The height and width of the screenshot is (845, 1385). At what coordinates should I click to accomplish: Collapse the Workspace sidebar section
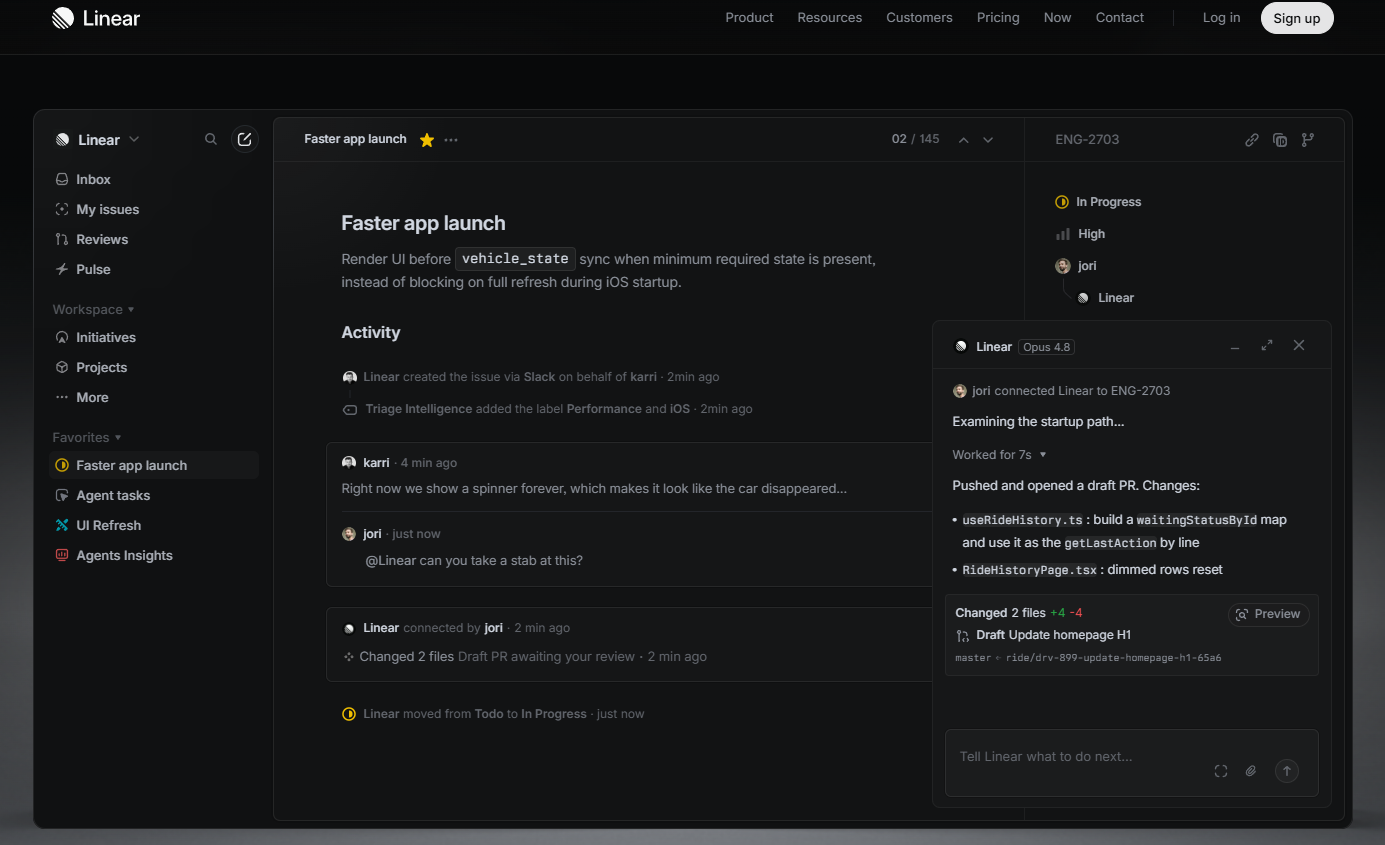pos(94,310)
